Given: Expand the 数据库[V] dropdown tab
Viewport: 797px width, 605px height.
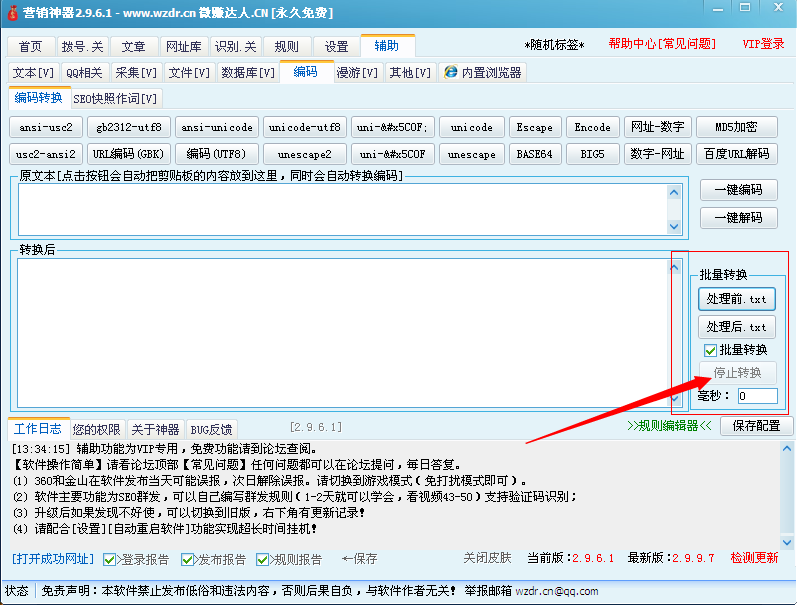Looking at the screenshot, I should tap(248, 73).
